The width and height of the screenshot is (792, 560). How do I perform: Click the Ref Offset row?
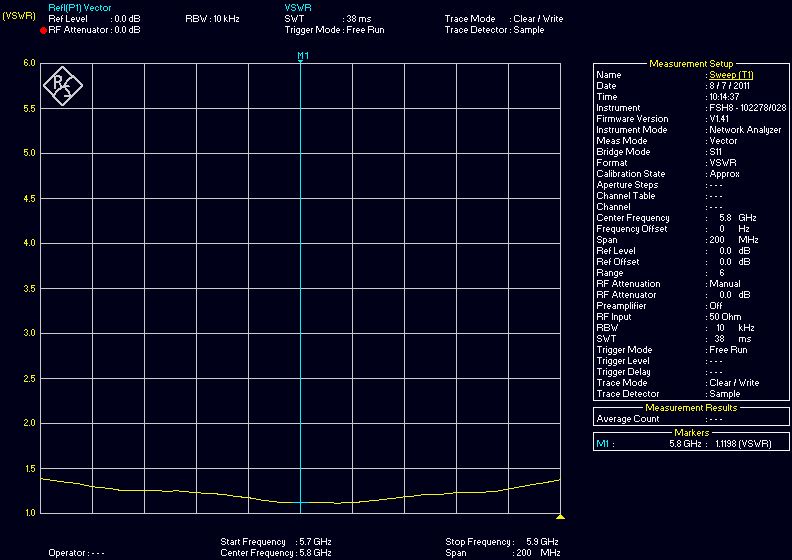[691, 262]
